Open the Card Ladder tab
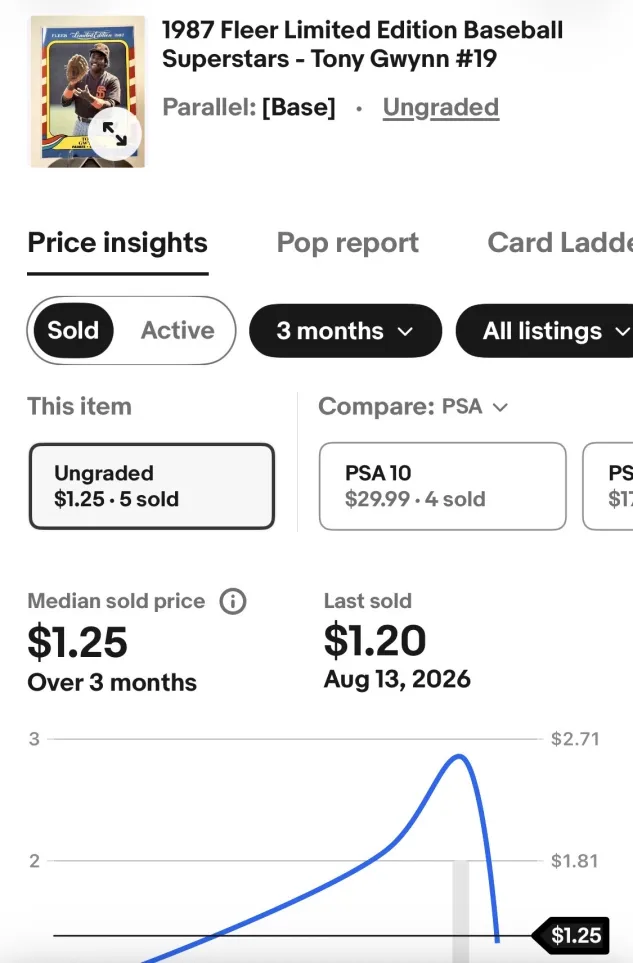 click(560, 243)
